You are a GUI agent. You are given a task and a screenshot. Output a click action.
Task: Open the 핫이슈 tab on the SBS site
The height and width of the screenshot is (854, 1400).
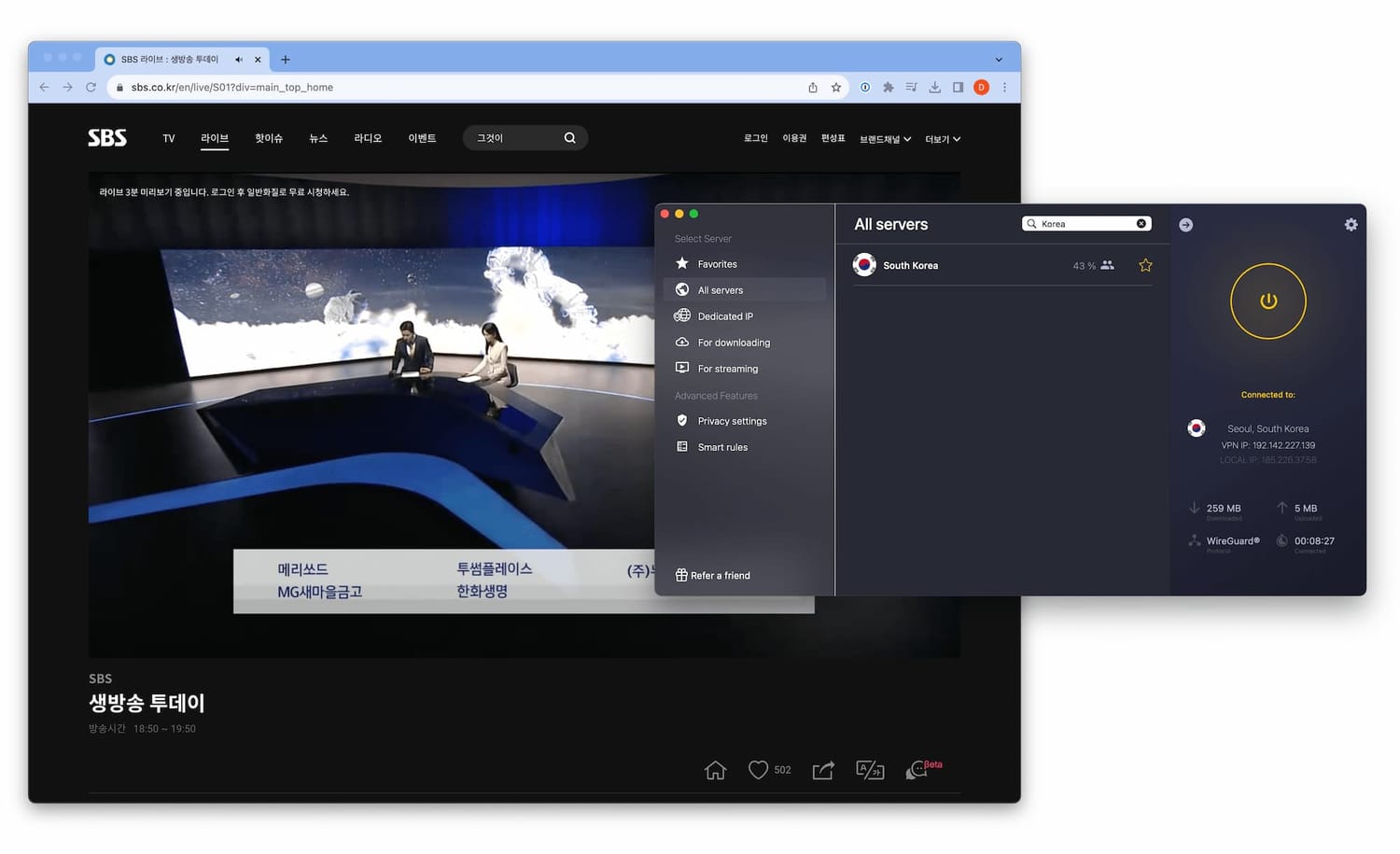269,138
